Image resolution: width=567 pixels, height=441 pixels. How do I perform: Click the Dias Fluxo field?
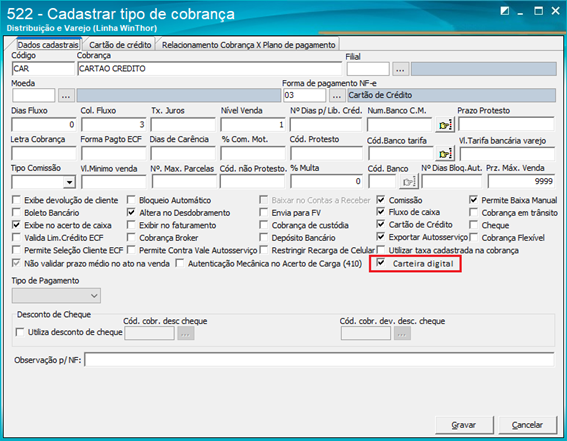tap(43, 125)
